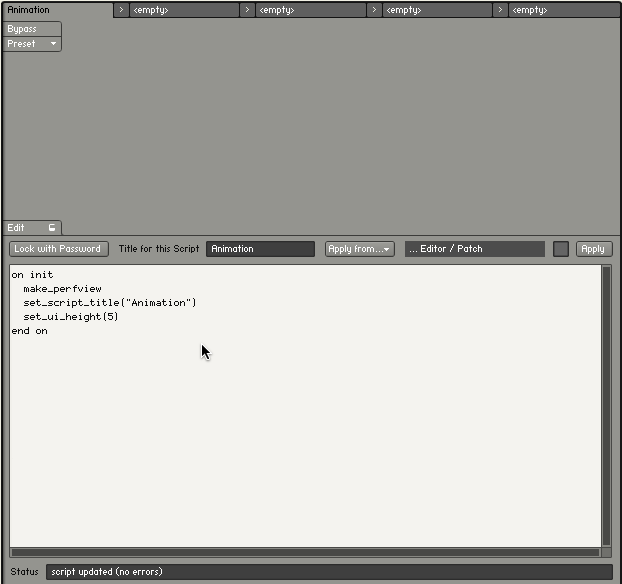Click the arrow before the fifth script slot

click(500, 10)
